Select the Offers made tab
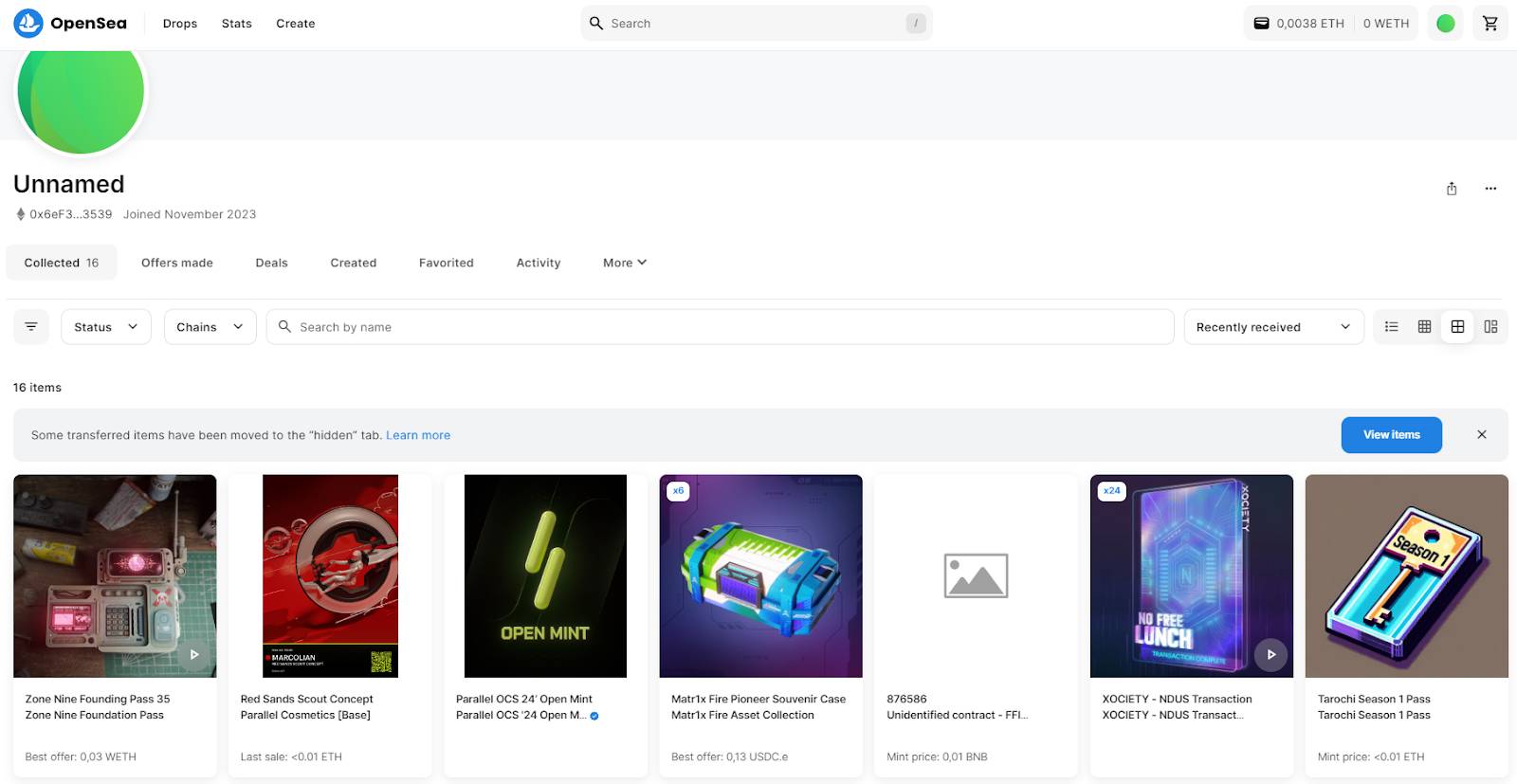1517x784 pixels. coord(177,263)
